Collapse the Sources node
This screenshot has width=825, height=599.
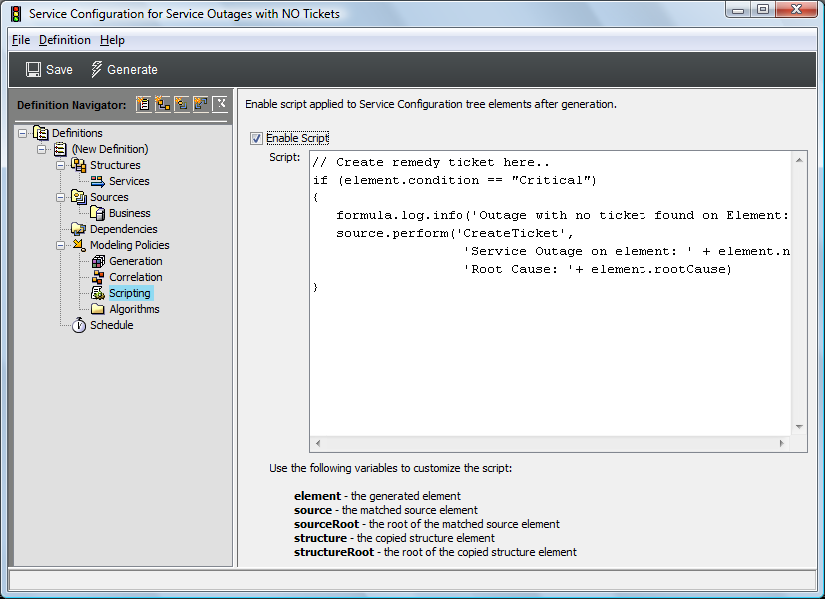coord(61,197)
